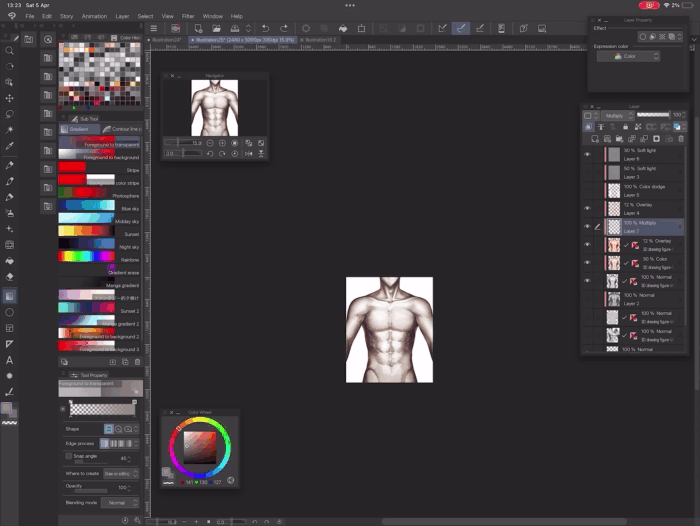The width and height of the screenshot is (700, 526).
Task: Choose the Lasso selection tool
Action: click(10, 115)
